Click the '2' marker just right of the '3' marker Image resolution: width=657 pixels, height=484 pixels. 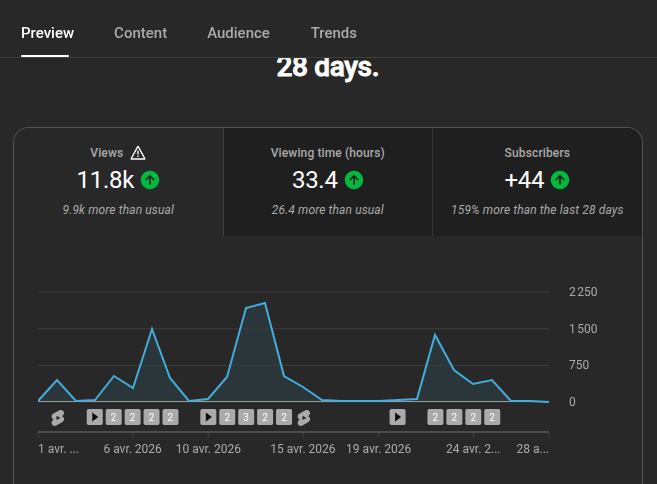point(265,417)
